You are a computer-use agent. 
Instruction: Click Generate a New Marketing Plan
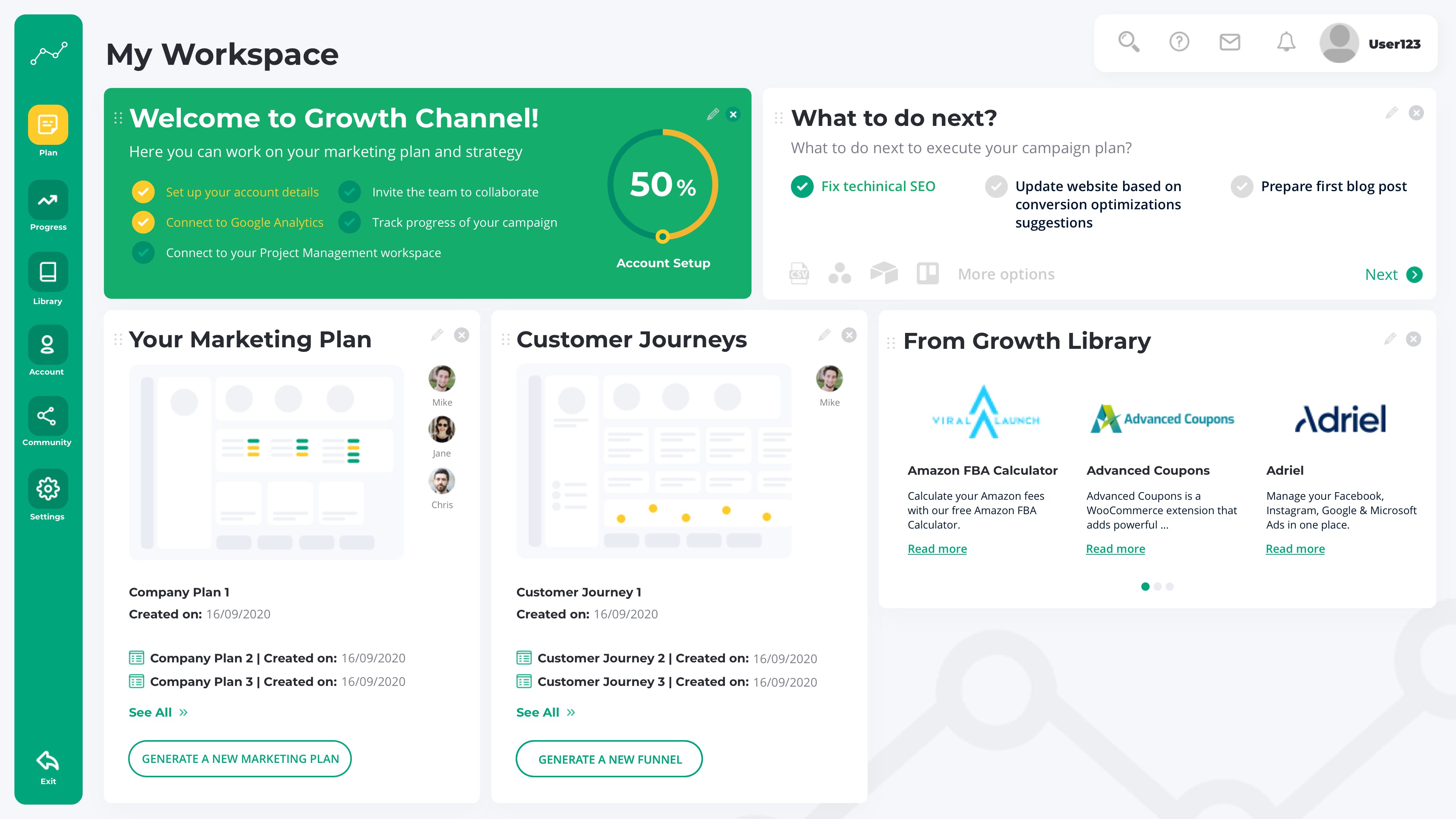(x=240, y=758)
